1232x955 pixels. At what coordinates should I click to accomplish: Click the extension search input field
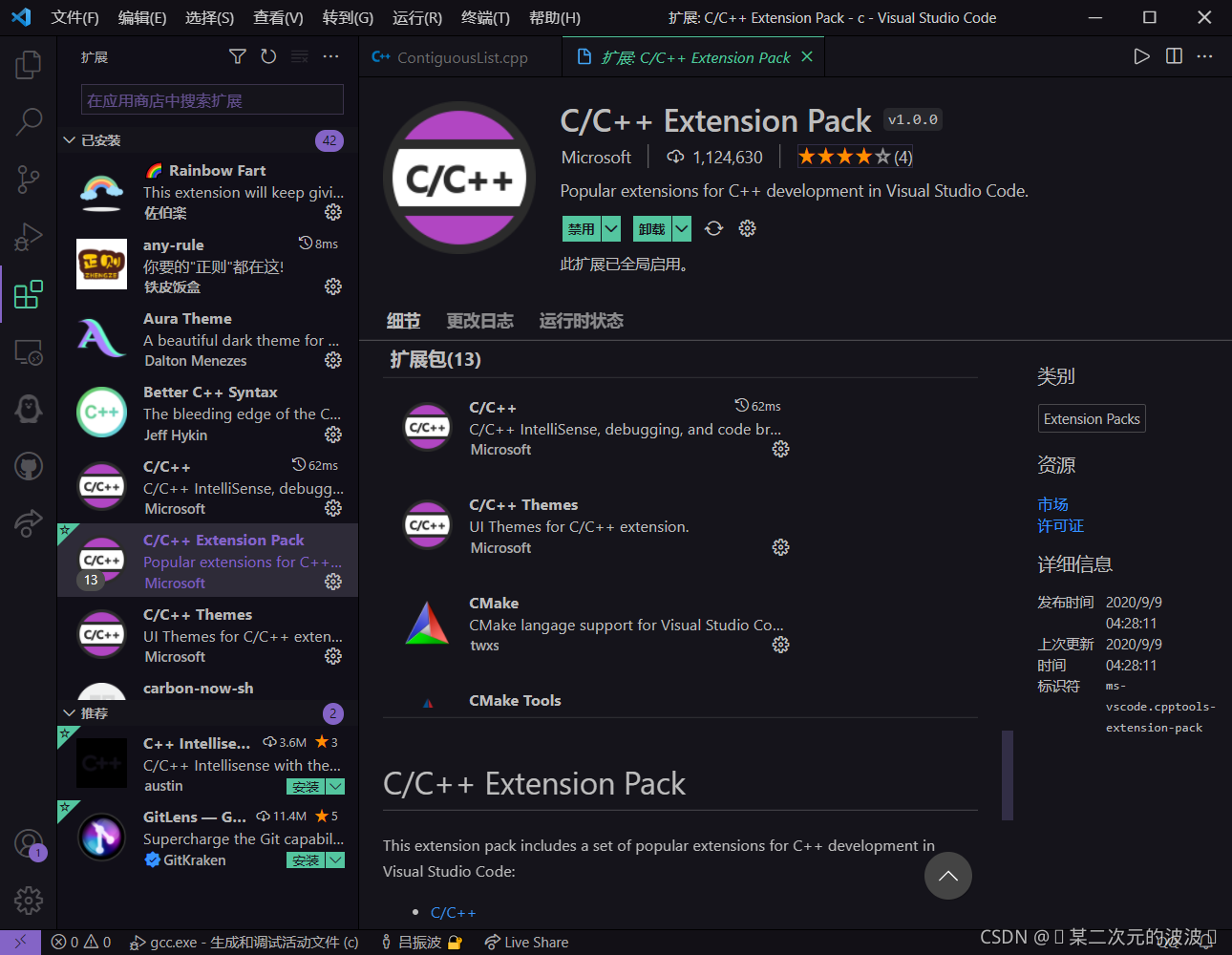[x=212, y=100]
